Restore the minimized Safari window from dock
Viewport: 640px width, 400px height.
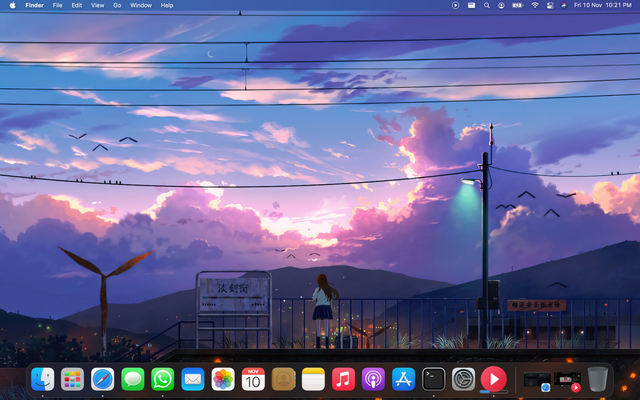pos(537,381)
